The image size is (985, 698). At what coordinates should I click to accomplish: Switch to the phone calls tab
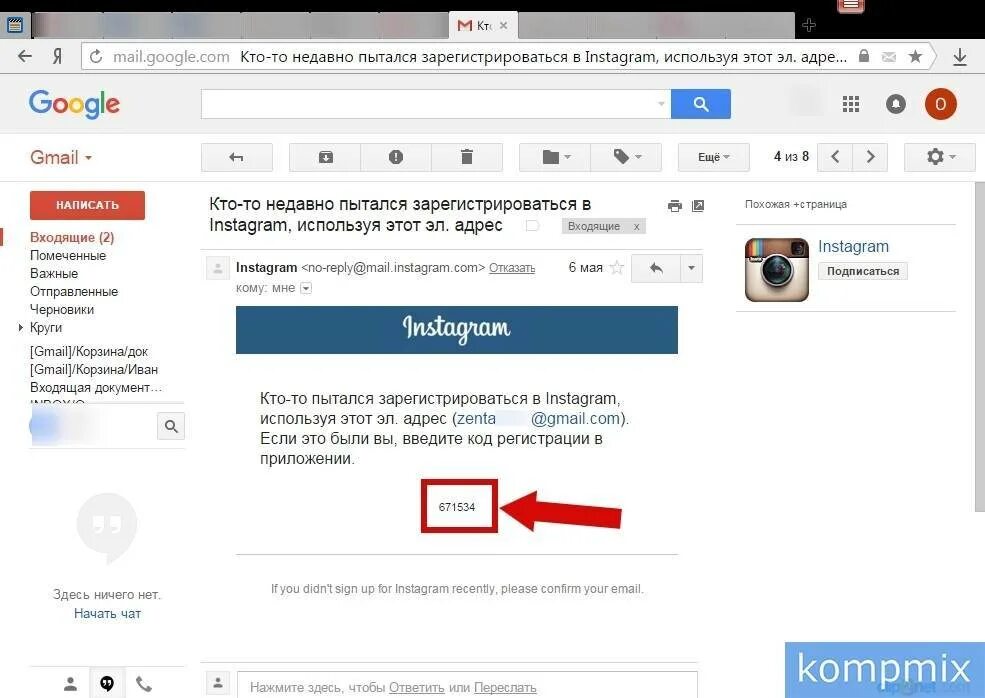pos(144,684)
